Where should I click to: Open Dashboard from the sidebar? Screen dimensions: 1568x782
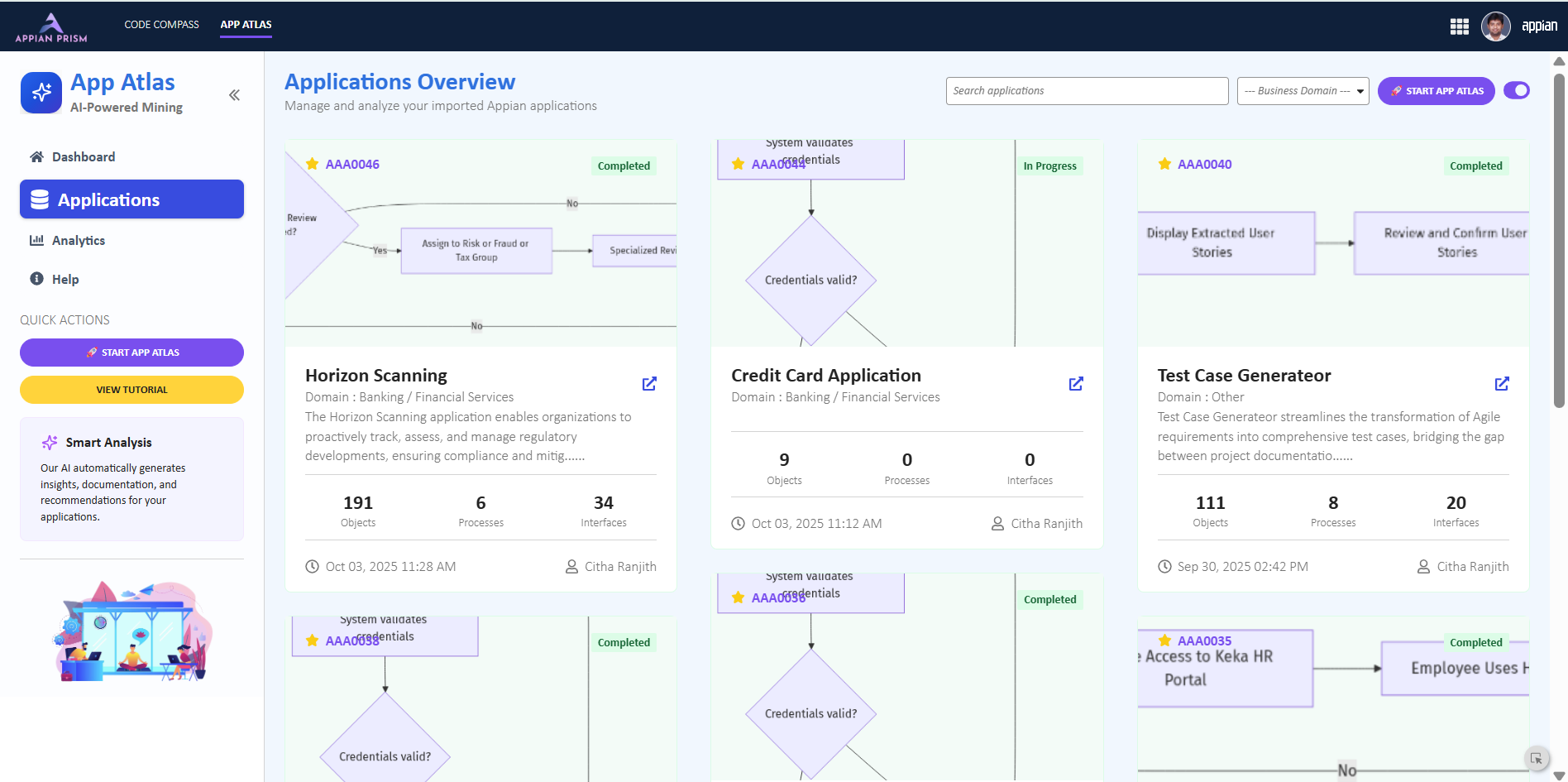(83, 157)
